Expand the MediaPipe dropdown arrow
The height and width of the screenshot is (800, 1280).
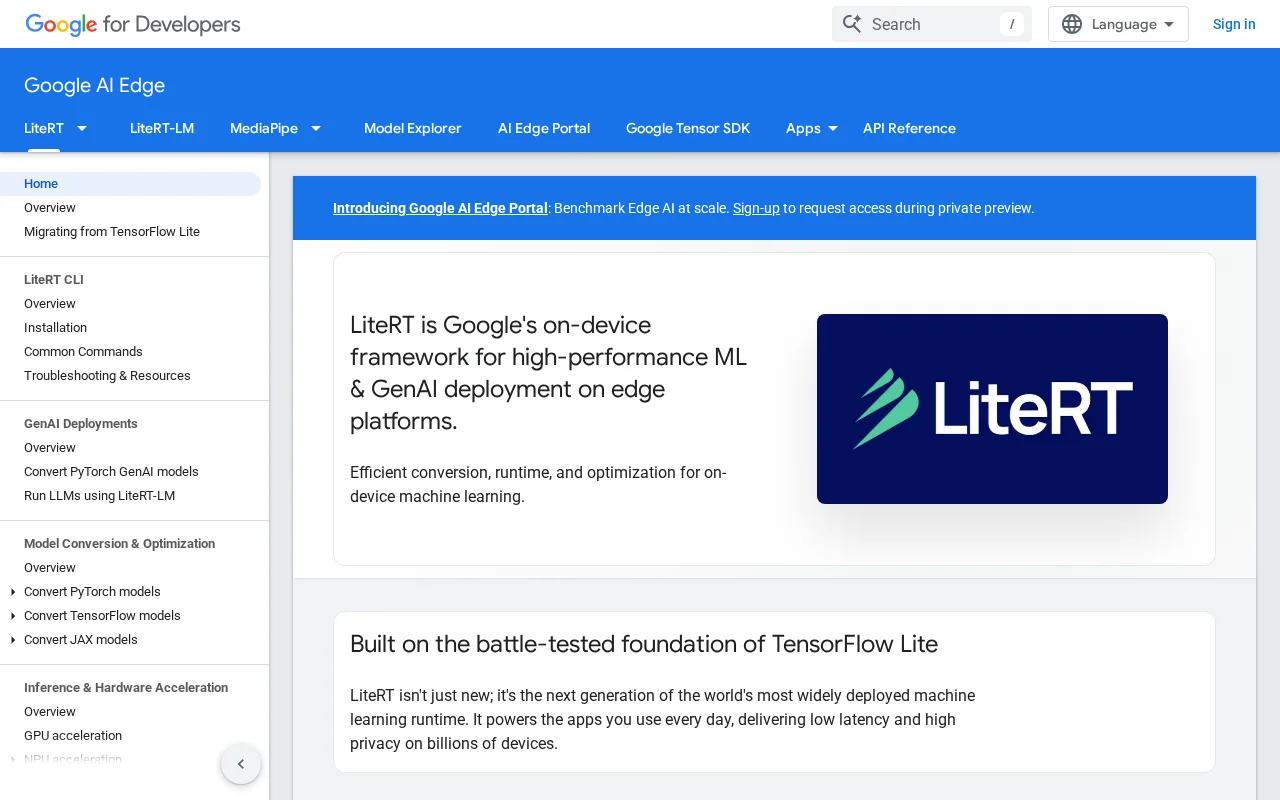[x=316, y=128]
